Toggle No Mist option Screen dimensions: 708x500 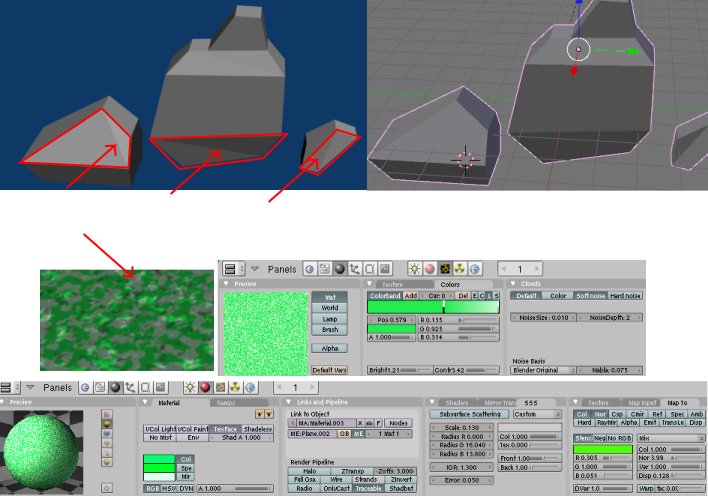pyautogui.click(x=160, y=438)
